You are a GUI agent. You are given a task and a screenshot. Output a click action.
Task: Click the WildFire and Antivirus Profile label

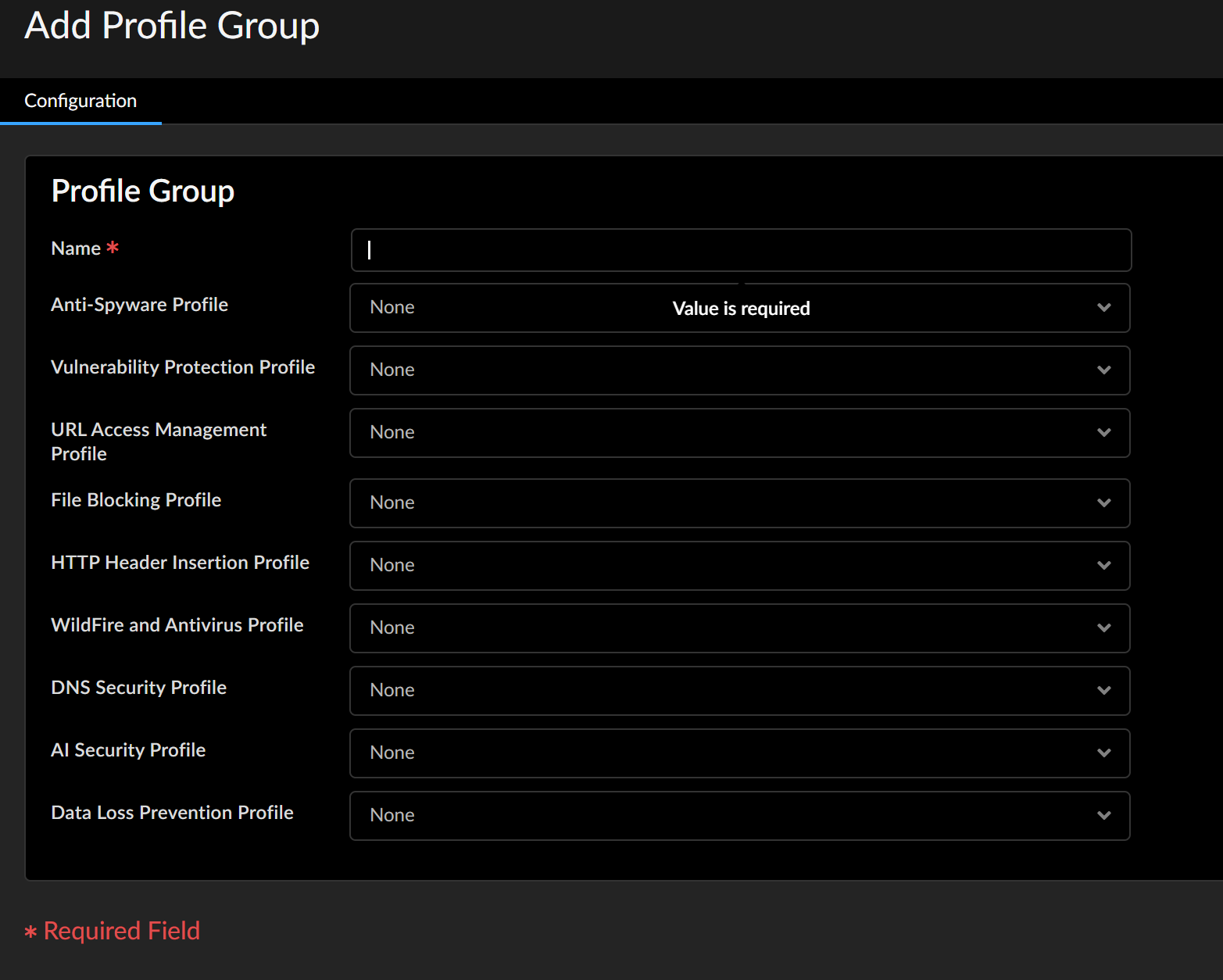(177, 625)
